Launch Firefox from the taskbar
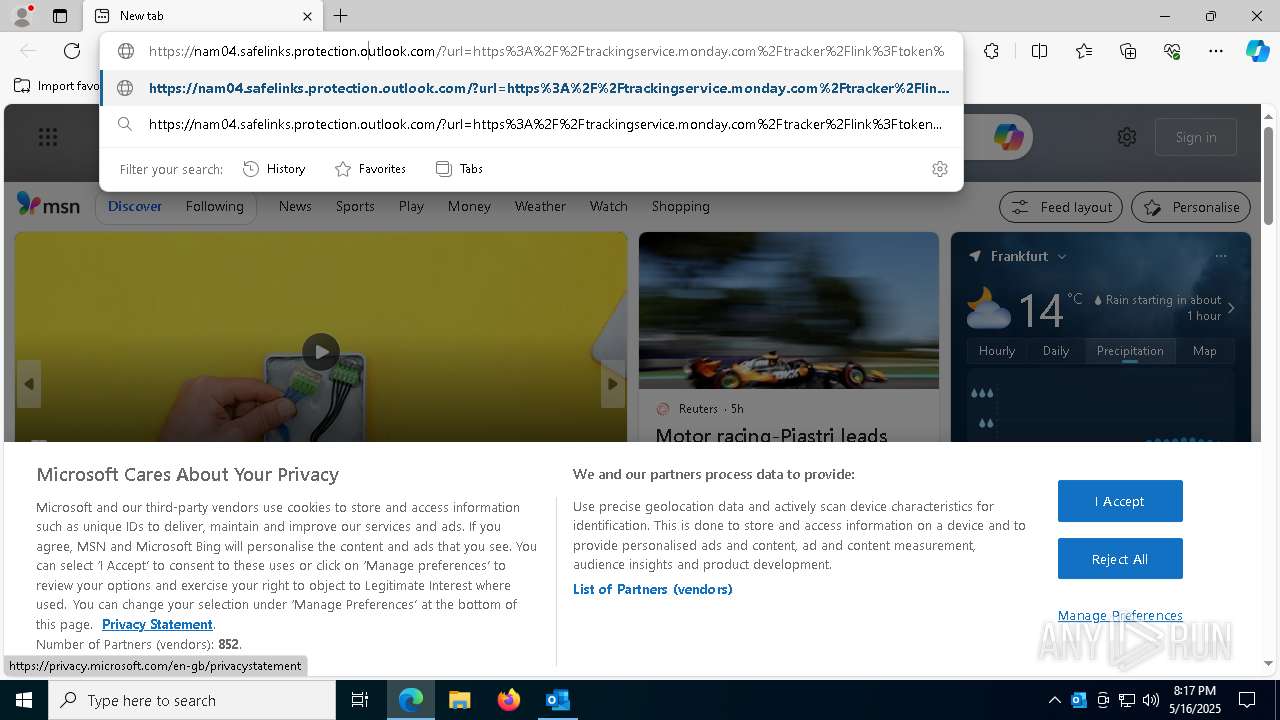 (508, 700)
